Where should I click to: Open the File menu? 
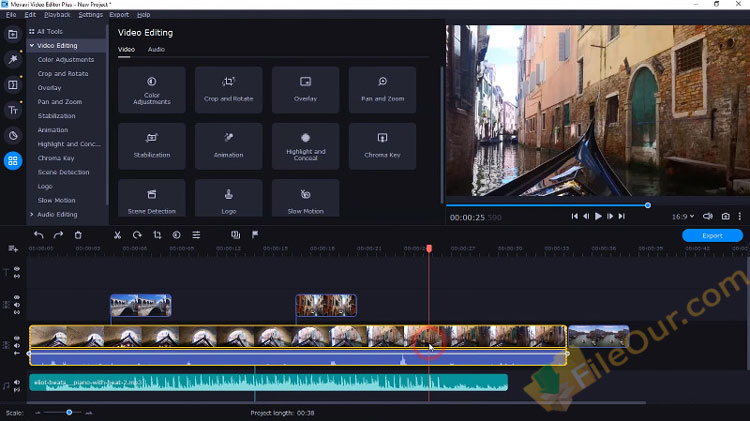[x=11, y=15]
